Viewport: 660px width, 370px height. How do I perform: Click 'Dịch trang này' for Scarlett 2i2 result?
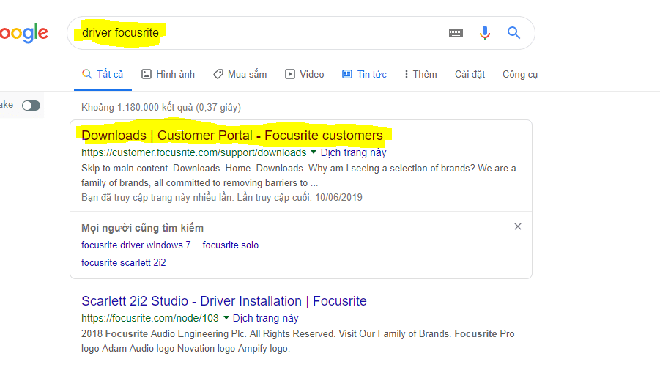265,318
